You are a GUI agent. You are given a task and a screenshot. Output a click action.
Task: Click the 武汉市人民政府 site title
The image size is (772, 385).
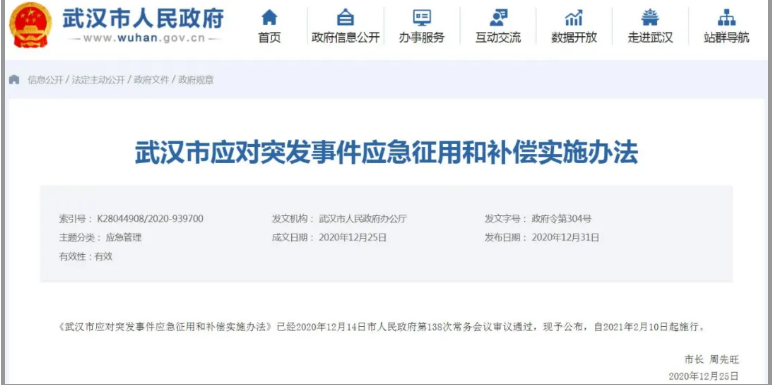click(143, 18)
